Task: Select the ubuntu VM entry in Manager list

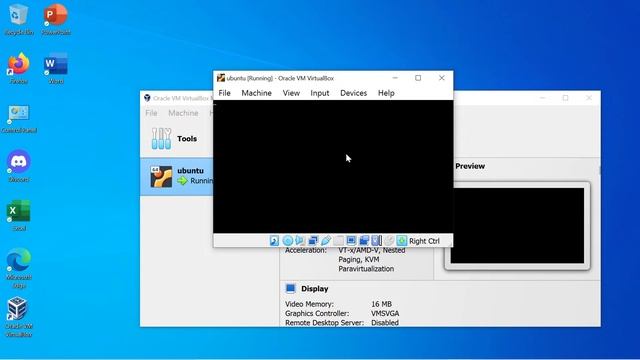Action: pos(176,176)
